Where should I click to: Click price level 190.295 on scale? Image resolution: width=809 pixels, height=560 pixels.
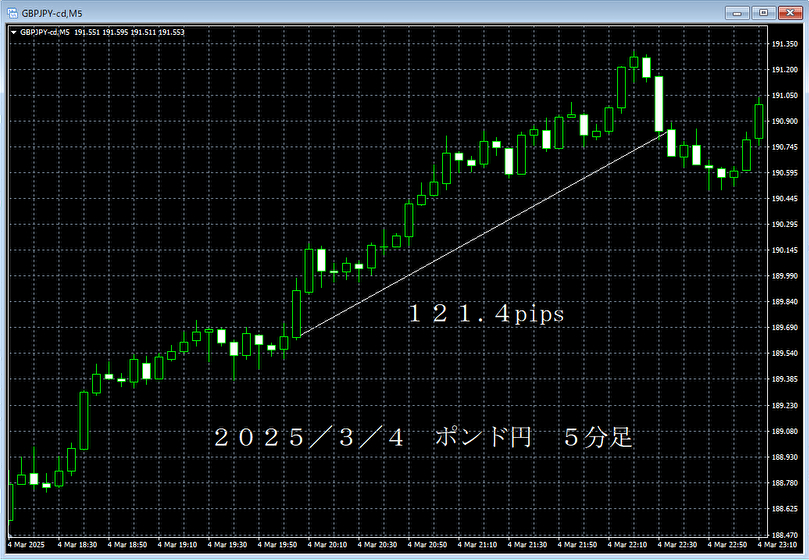point(785,225)
